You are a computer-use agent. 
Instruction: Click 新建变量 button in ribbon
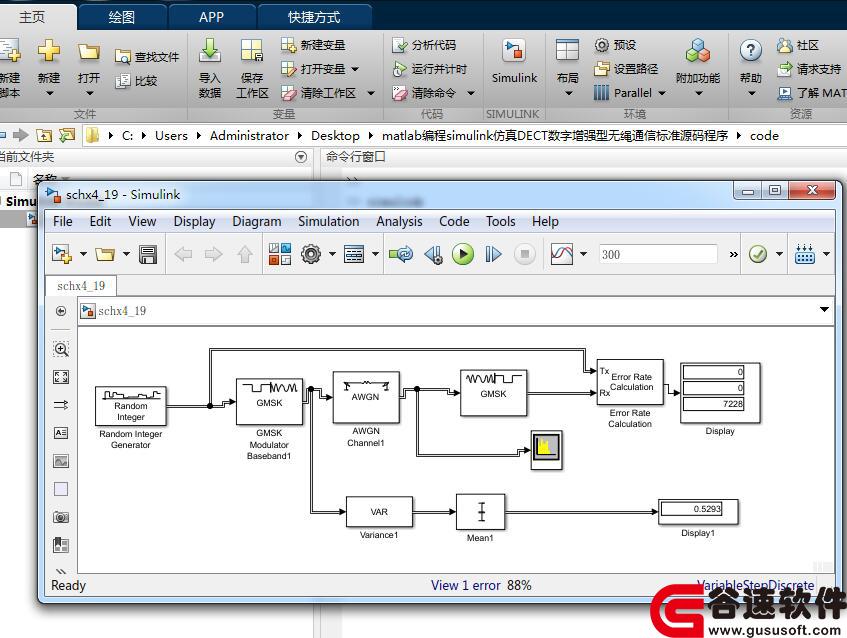[x=313, y=45]
